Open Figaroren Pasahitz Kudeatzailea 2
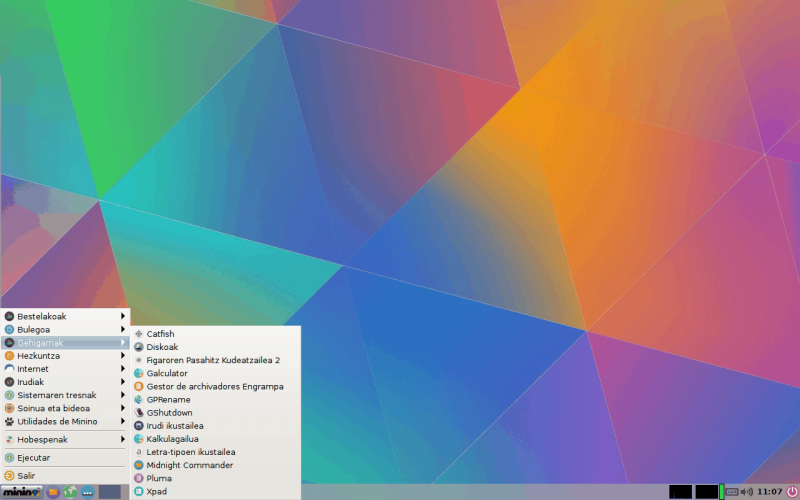The width and height of the screenshot is (800, 500). pos(215,360)
